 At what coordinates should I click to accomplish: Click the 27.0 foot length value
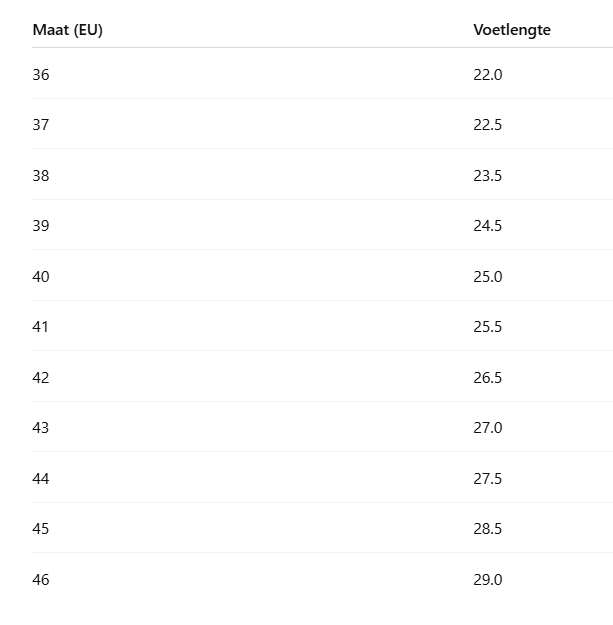pyautogui.click(x=488, y=428)
